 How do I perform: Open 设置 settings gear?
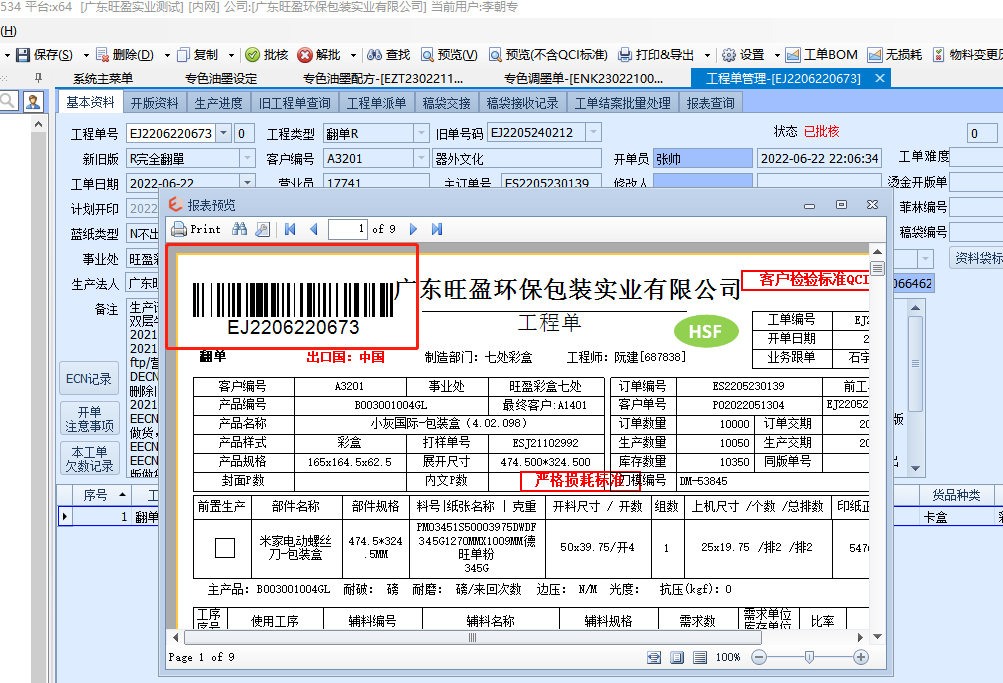point(743,55)
